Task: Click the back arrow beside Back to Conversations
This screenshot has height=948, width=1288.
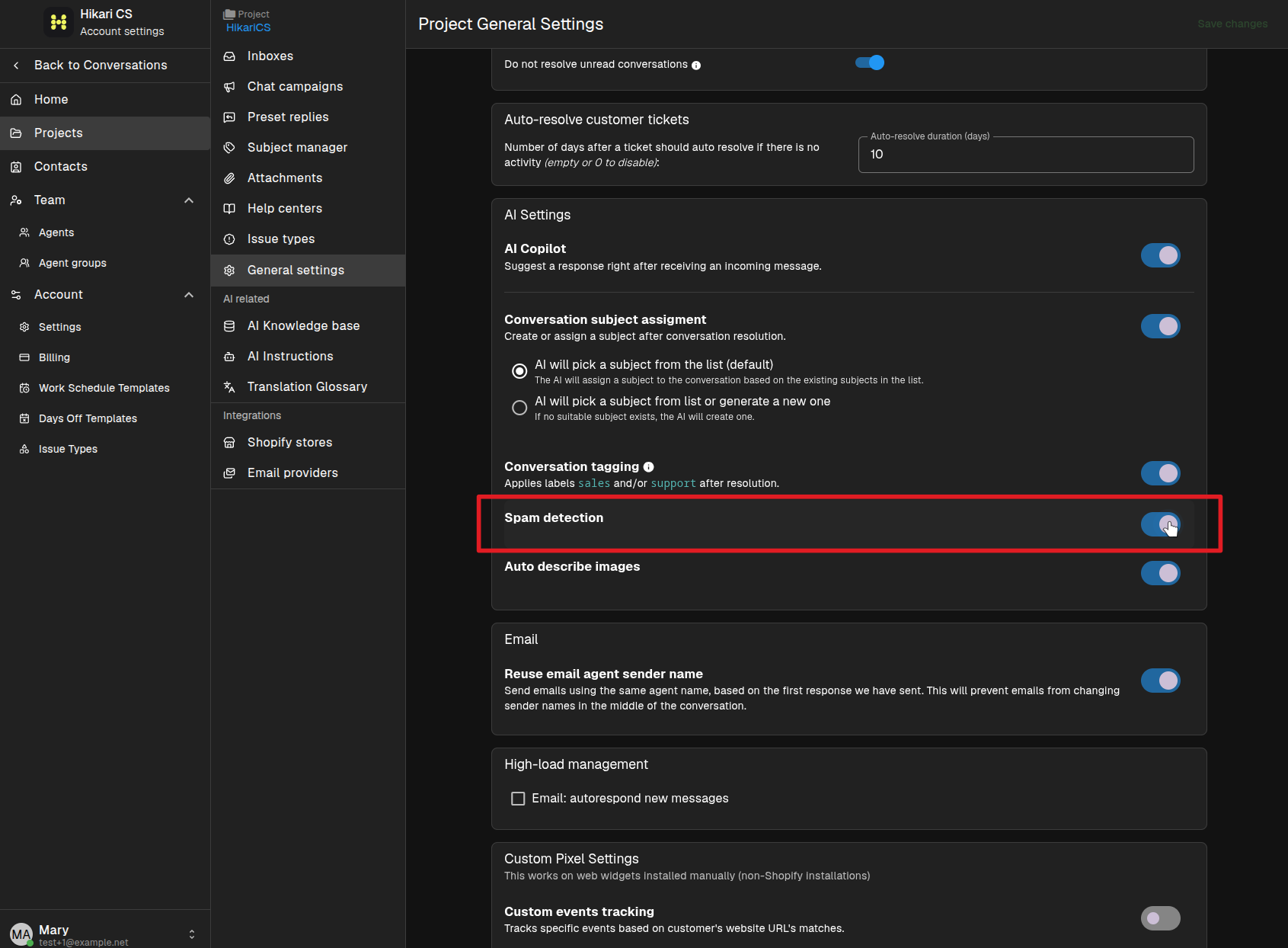Action: click(16, 66)
